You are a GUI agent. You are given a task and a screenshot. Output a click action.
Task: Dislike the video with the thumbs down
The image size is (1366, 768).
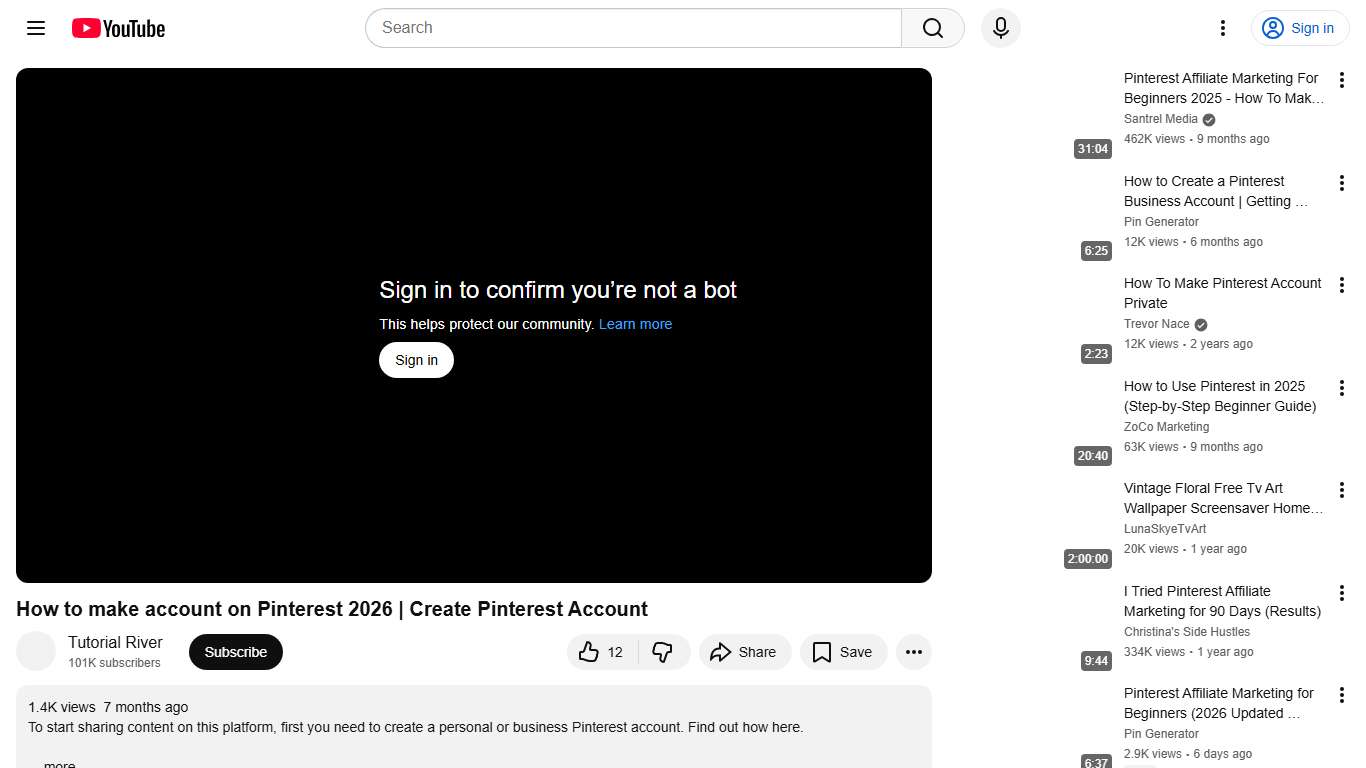pyautogui.click(x=662, y=651)
